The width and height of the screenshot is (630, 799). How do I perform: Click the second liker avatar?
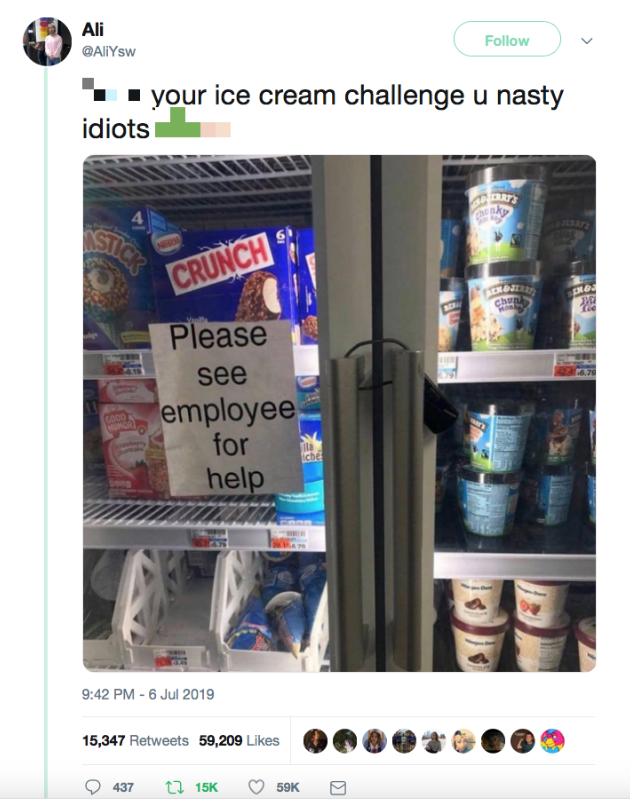345,741
